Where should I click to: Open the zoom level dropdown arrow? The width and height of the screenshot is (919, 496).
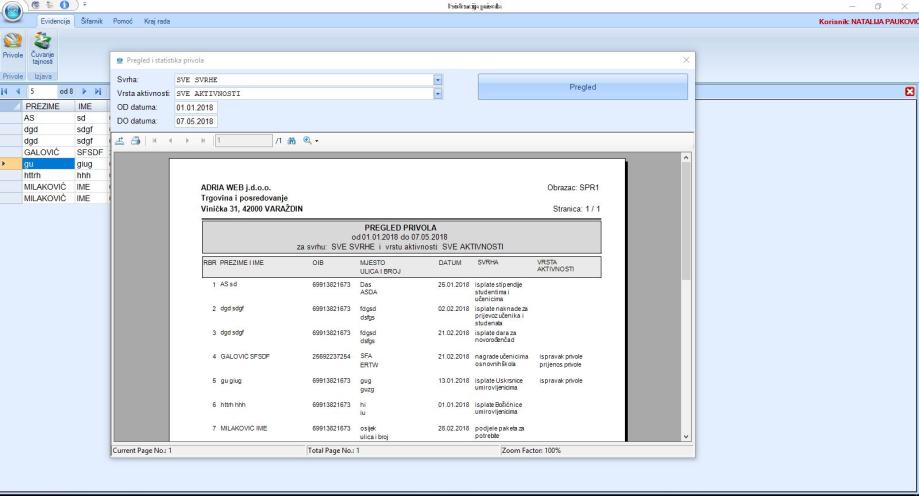pos(315,141)
